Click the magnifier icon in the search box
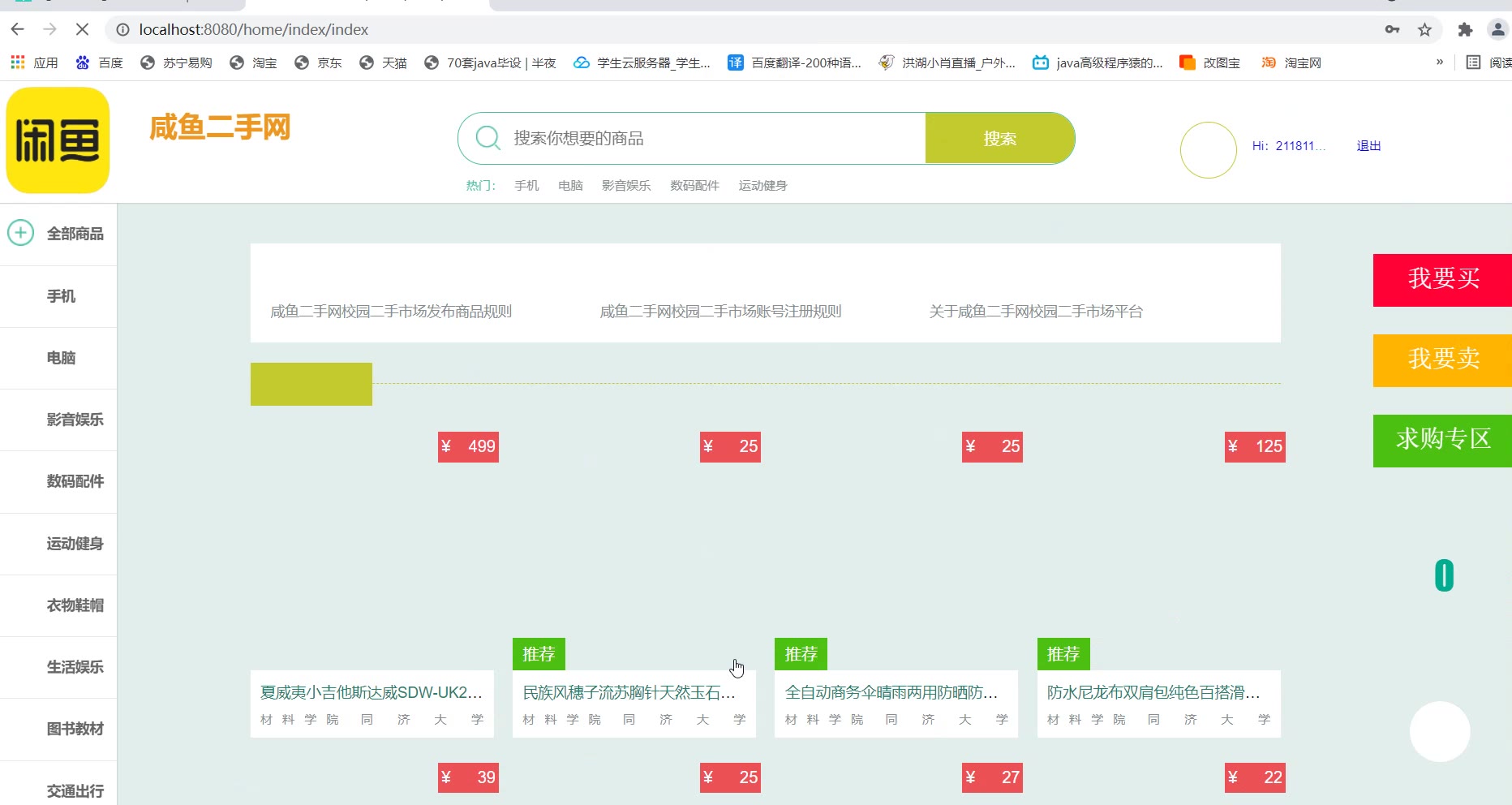The width and height of the screenshot is (1512, 805). click(x=488, y=138)
